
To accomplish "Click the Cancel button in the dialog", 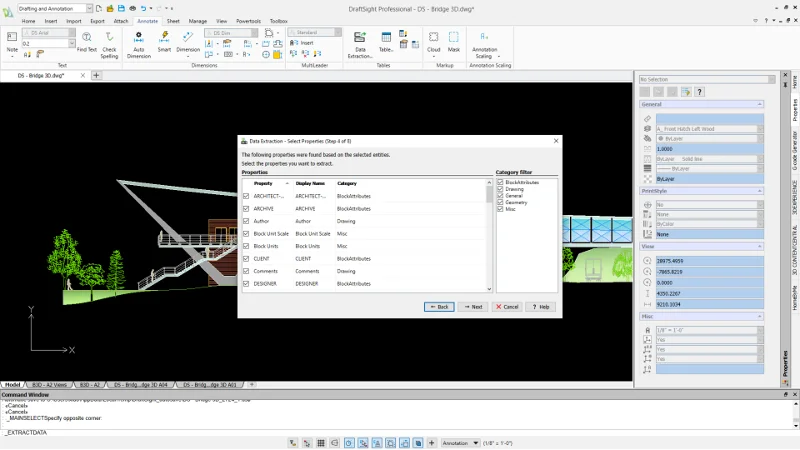I will pos(507,307).
